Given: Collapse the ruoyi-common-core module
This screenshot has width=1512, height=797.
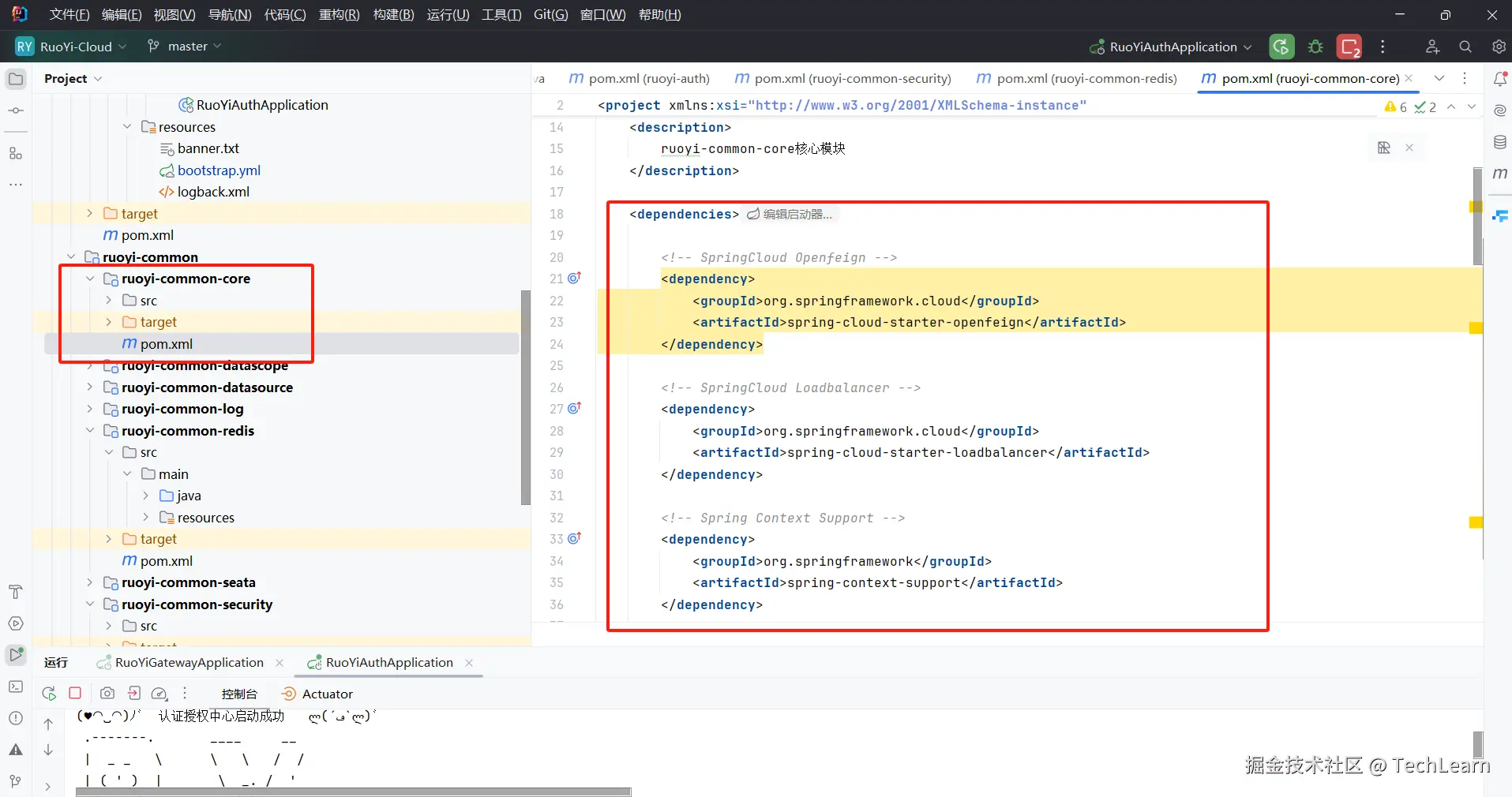Looking at the screenshot, I should [x=90, y=279].
